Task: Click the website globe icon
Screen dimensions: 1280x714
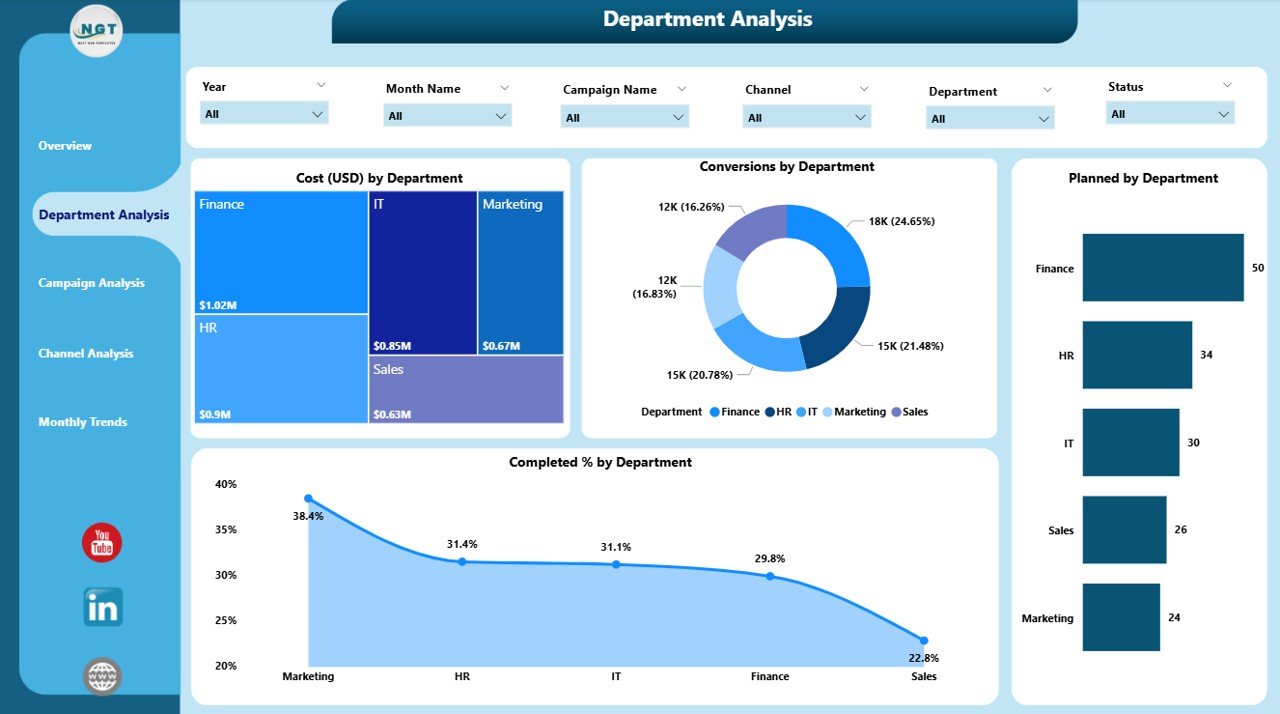Action: tap(102, 677)
